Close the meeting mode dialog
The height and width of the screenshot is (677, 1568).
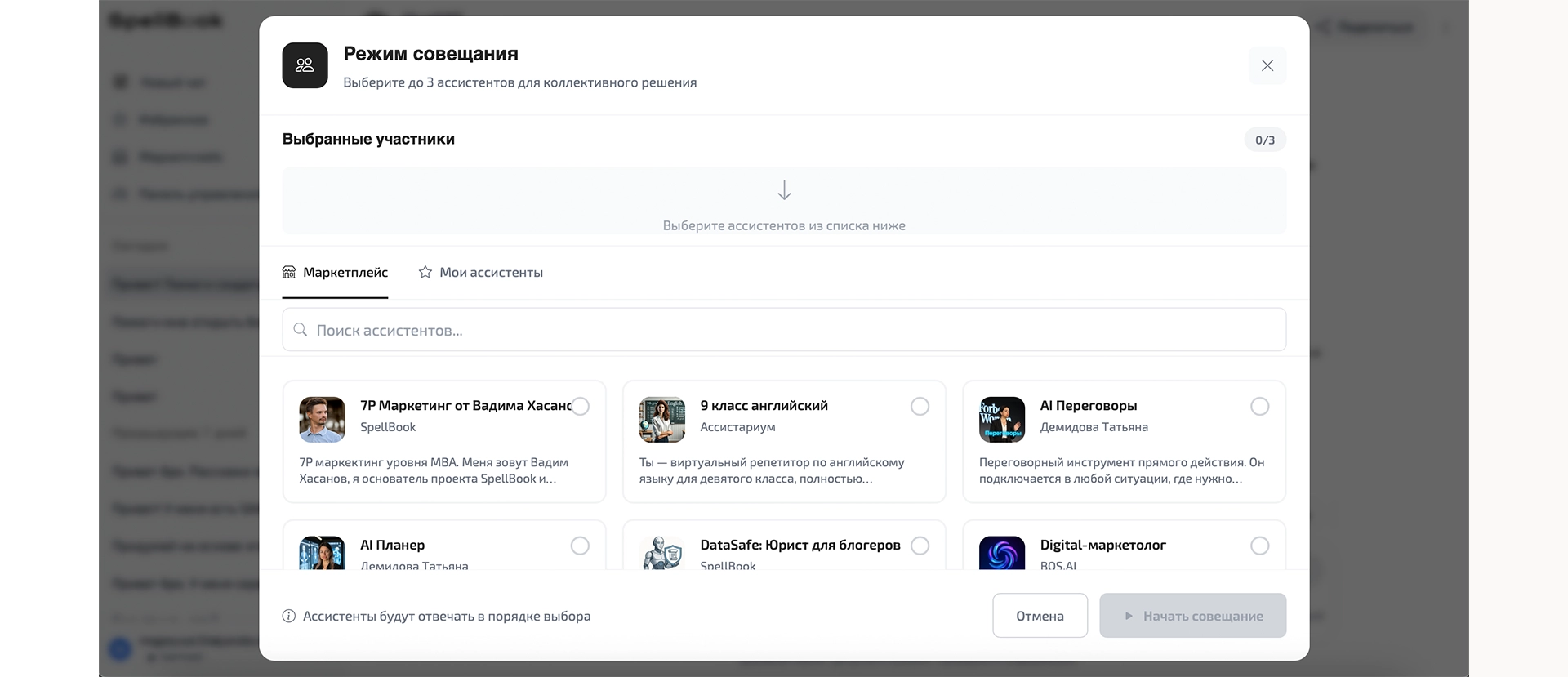[x=1267, y=65]
